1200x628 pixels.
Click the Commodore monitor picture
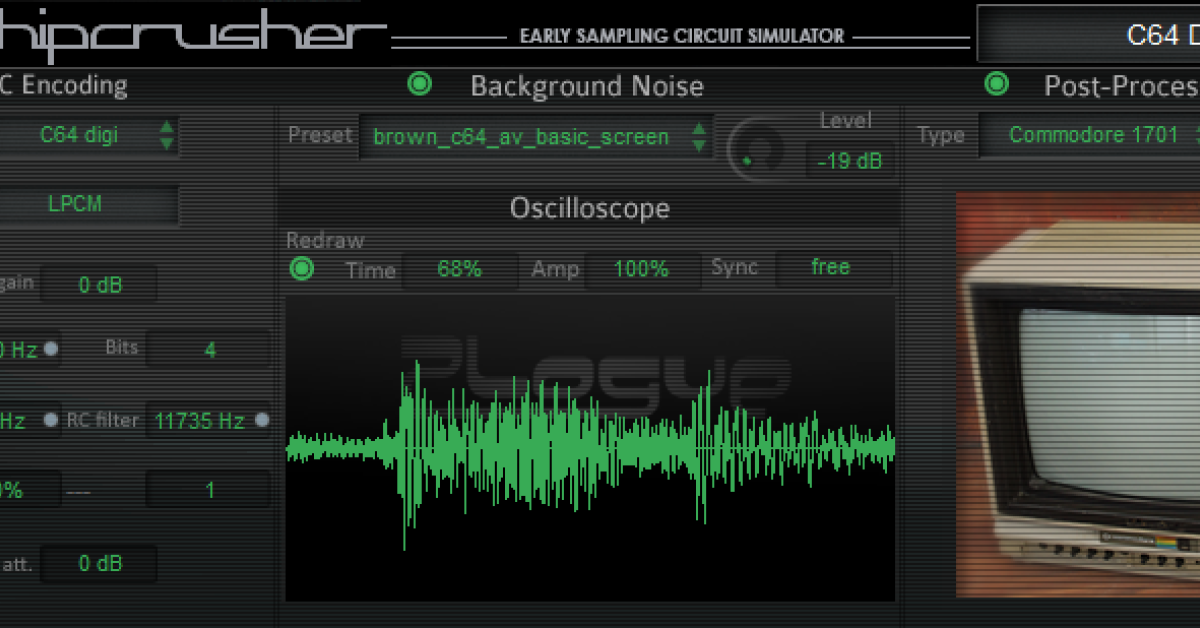click(1078, 395)
